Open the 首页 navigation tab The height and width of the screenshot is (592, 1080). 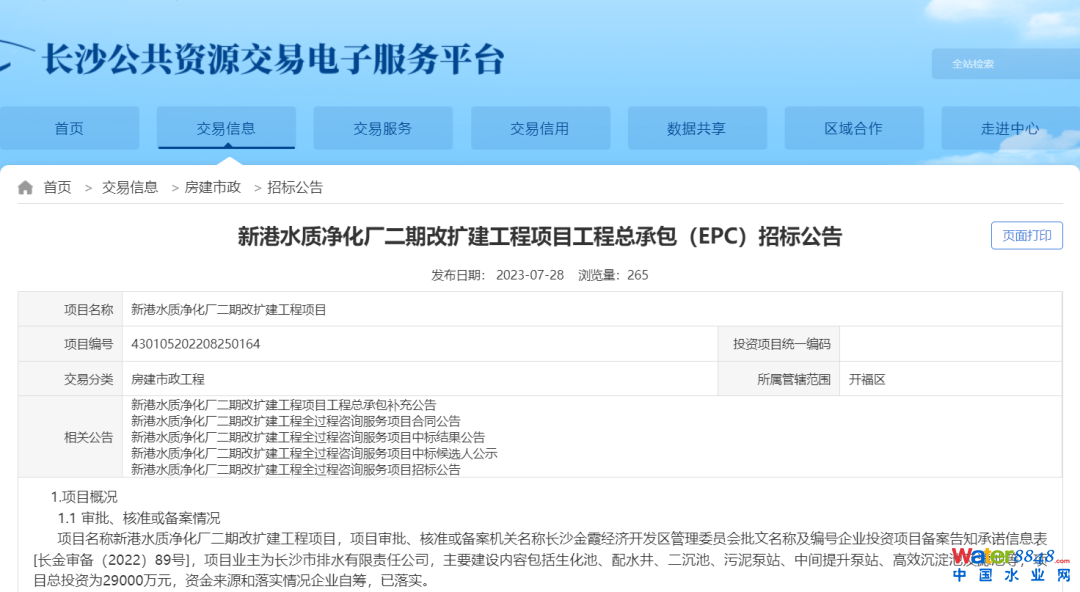[69, 128]
